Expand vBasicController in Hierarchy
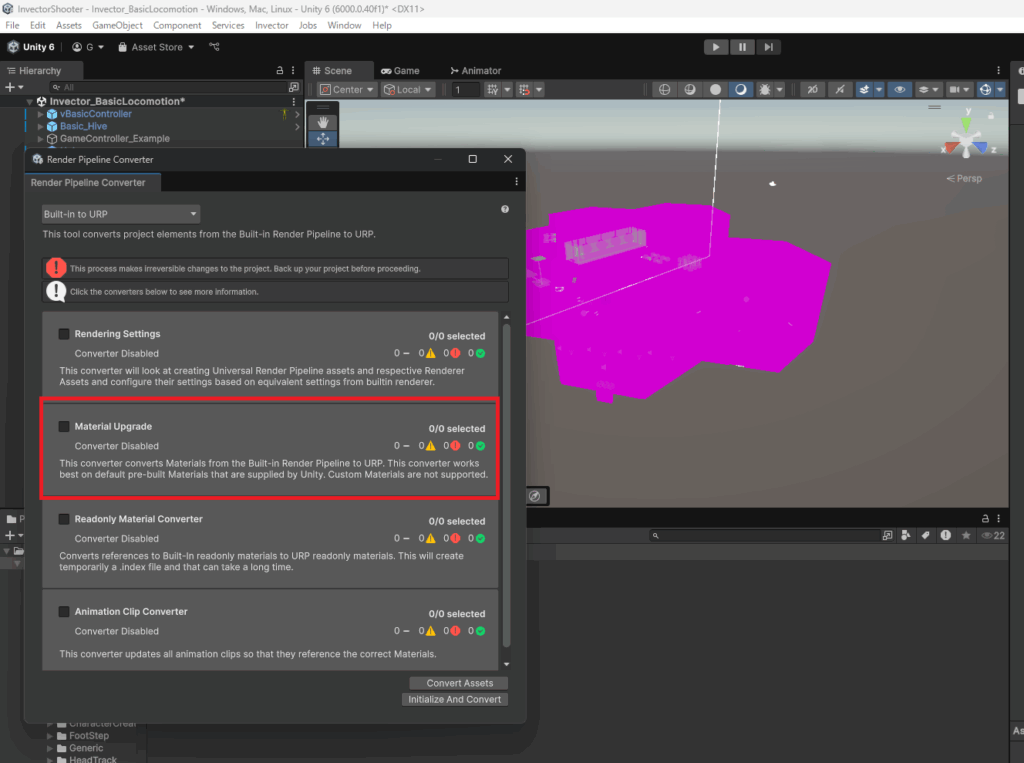This screenshot has width=1024, height=763. (40, 114)
